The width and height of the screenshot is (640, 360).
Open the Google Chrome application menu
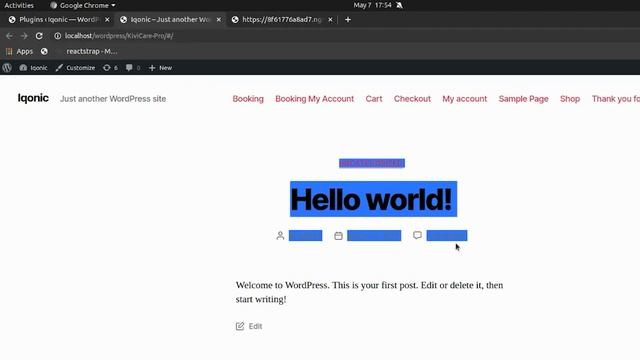(83, 5)
